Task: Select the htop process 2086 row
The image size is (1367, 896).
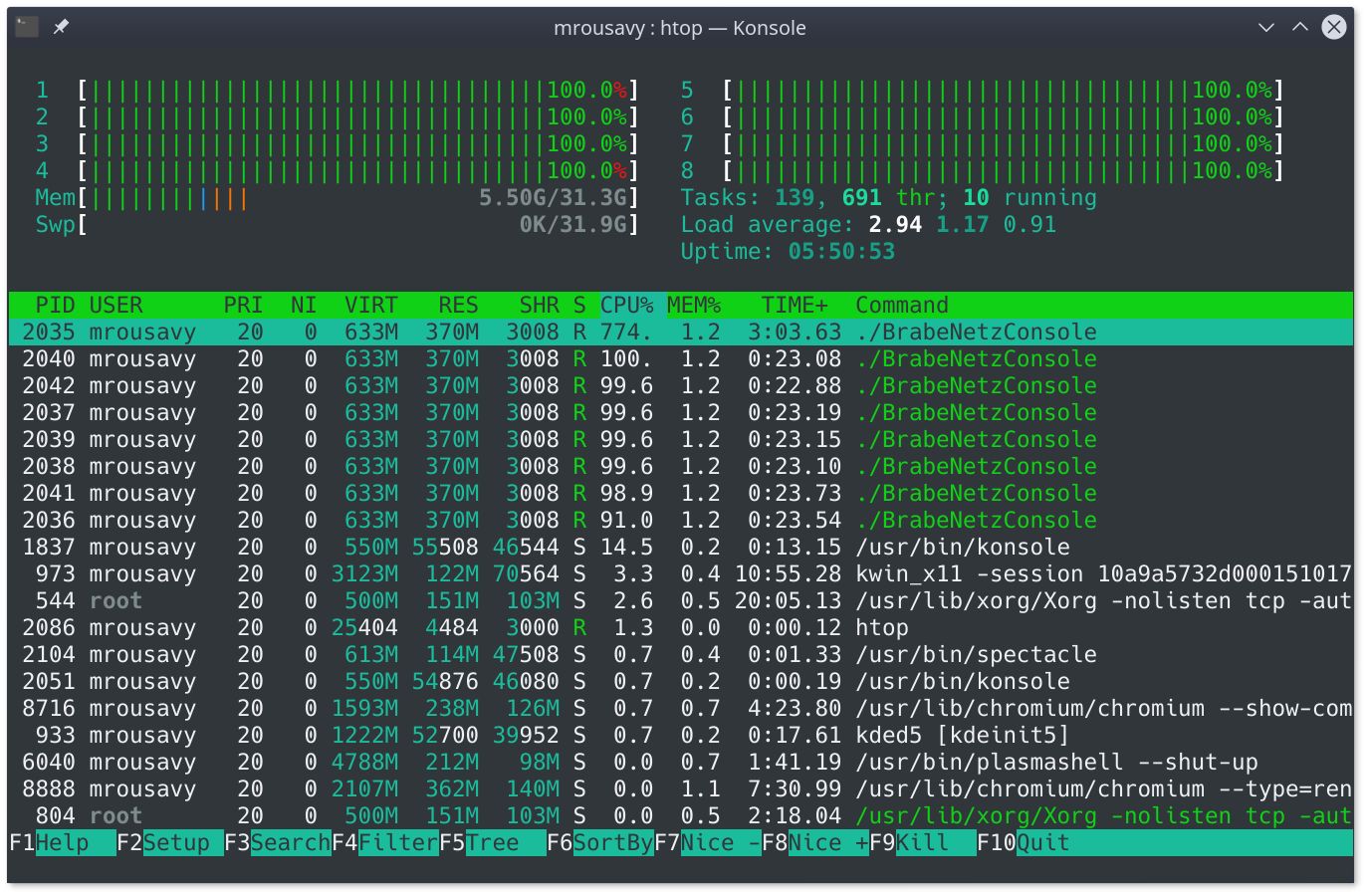Action: [681, 628]
